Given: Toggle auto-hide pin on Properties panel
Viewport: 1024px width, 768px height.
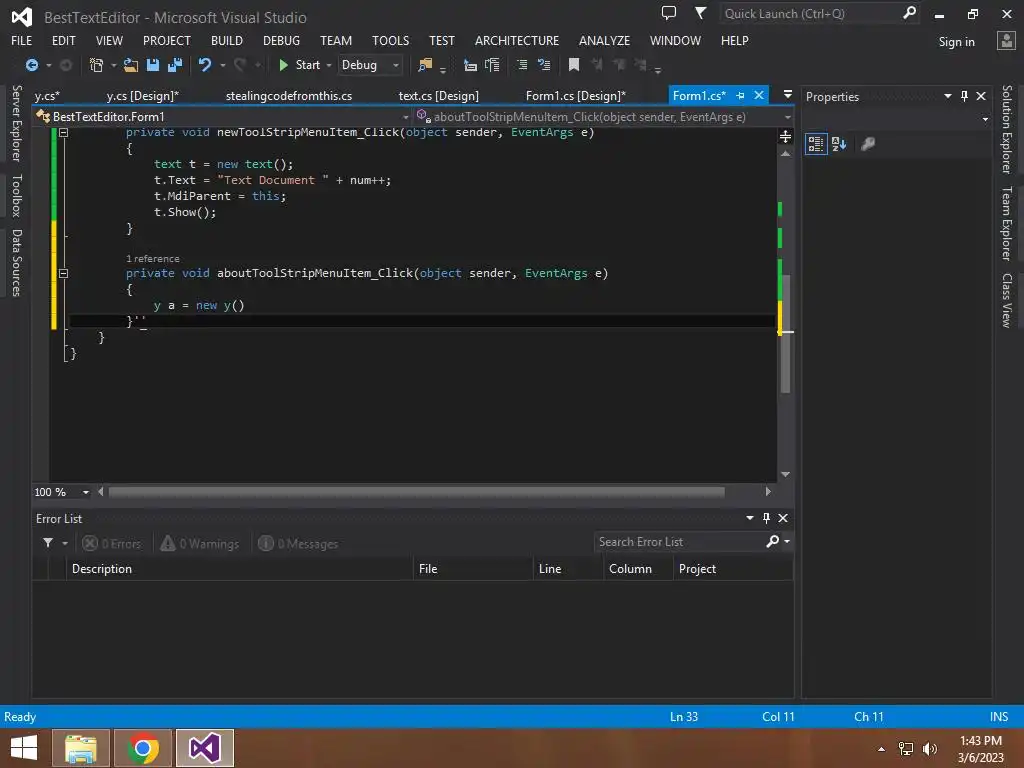Looking at the screenshot, I should 964,96.
